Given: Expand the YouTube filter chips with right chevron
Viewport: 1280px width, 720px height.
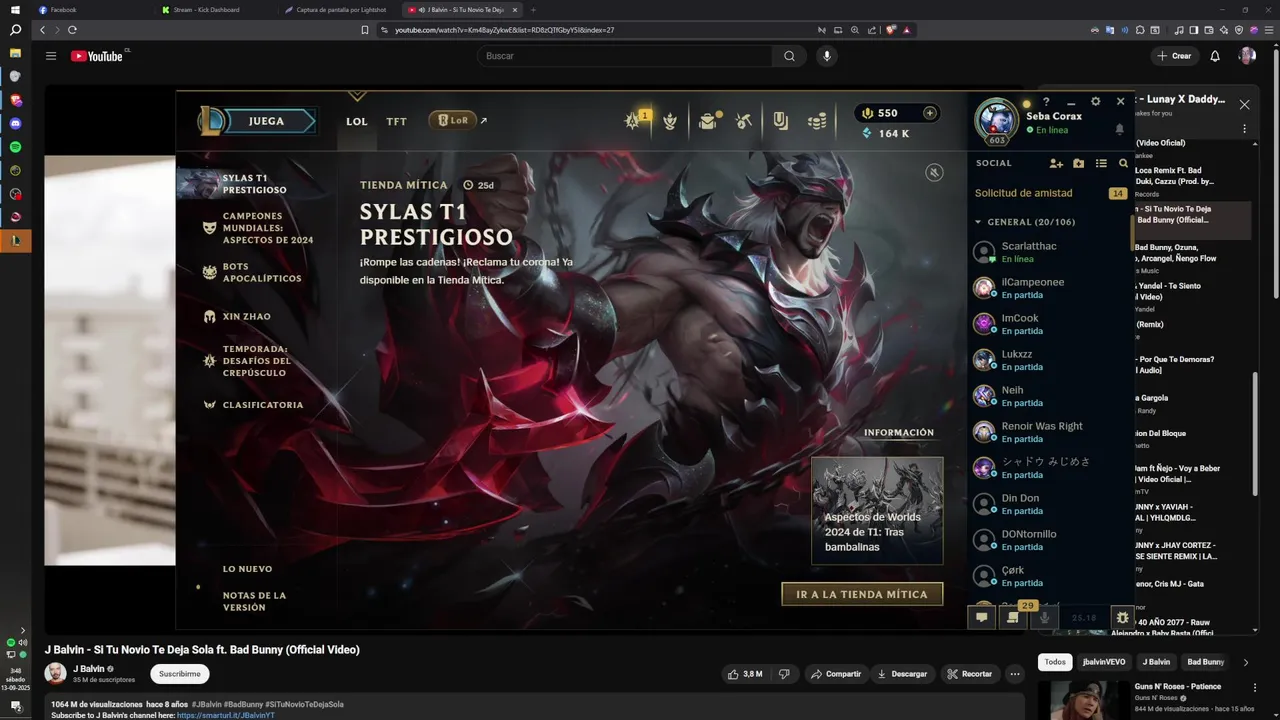Looking at the screenshot, I should coord(1245,662).
